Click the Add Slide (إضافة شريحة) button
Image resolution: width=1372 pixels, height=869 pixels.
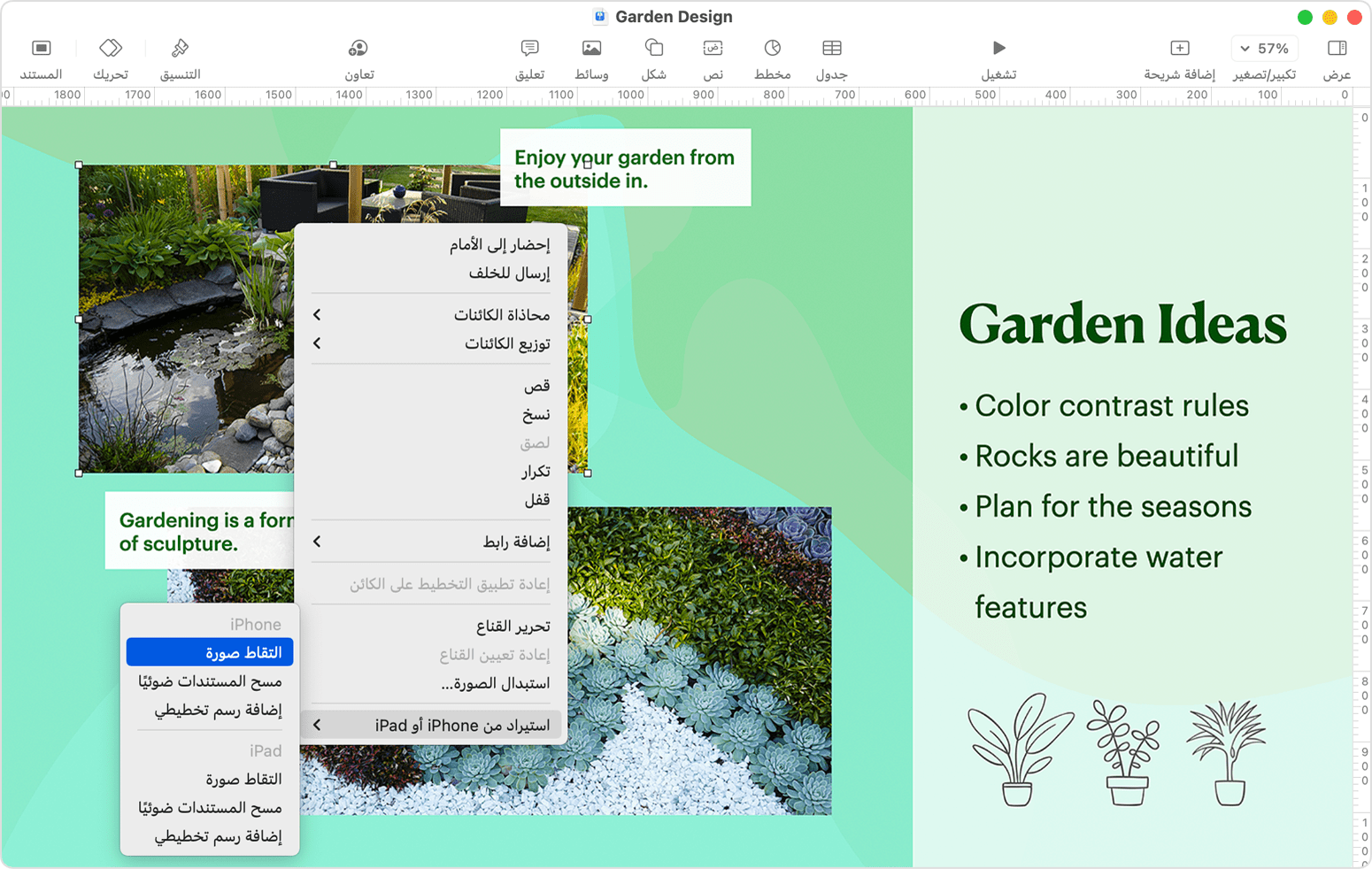(x=1179, y=49)
